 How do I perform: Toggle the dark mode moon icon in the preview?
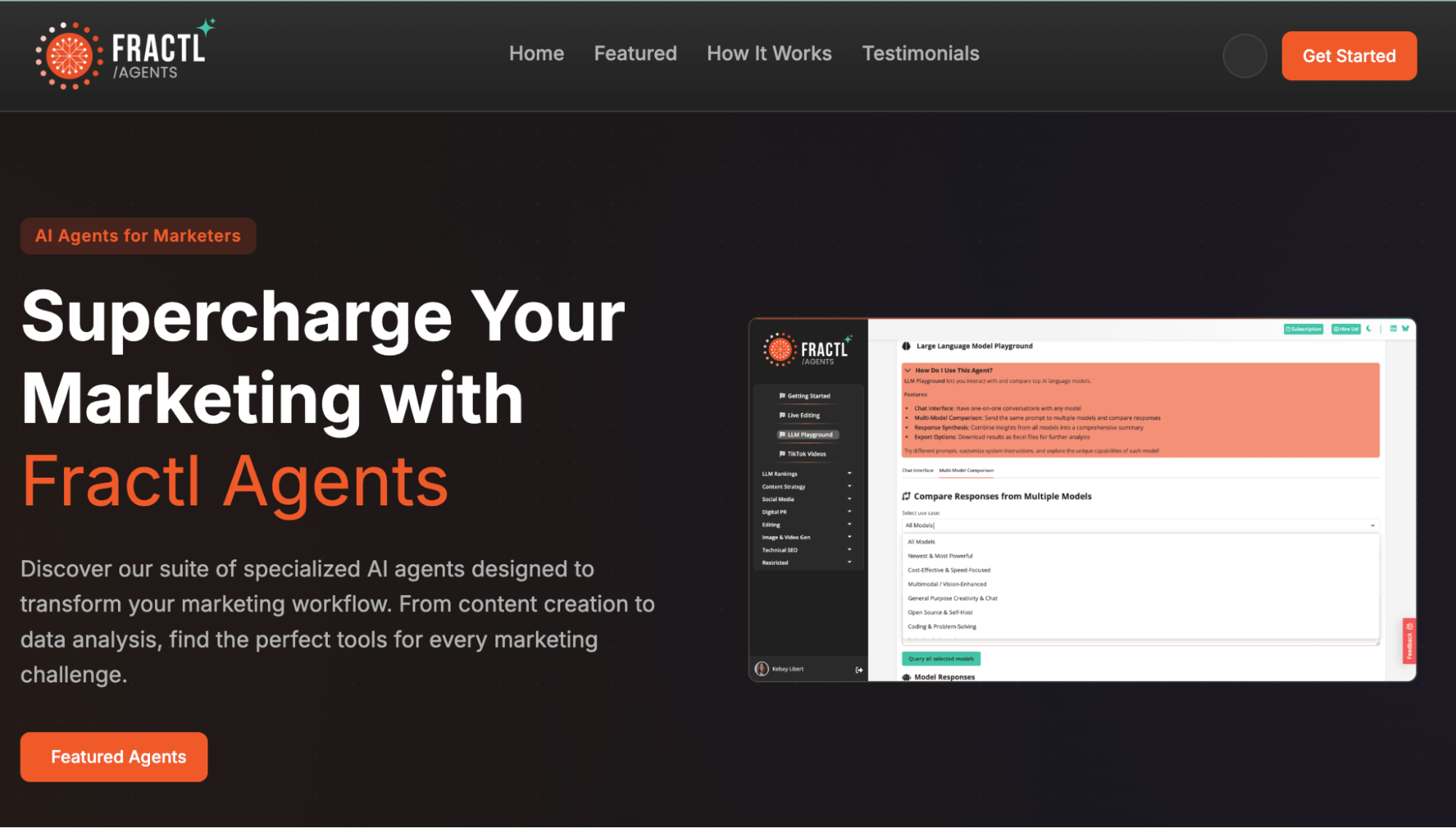click(x=1369, y=328)
